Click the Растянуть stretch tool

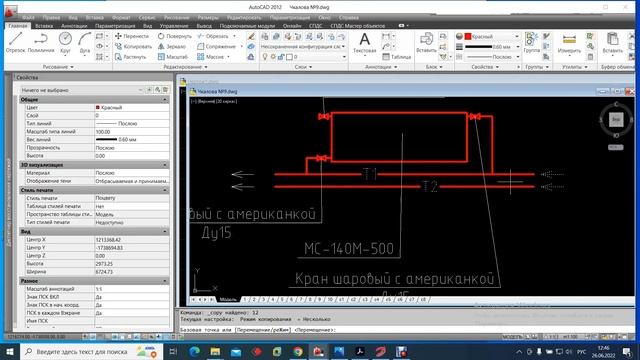pos(131,57)
